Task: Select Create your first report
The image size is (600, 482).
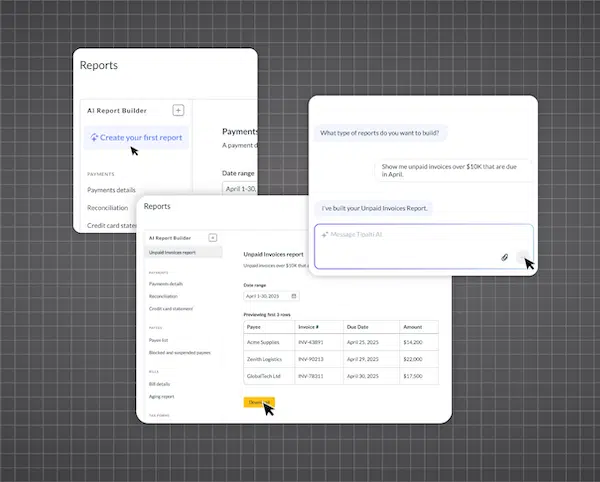Action: click(140, 138)
